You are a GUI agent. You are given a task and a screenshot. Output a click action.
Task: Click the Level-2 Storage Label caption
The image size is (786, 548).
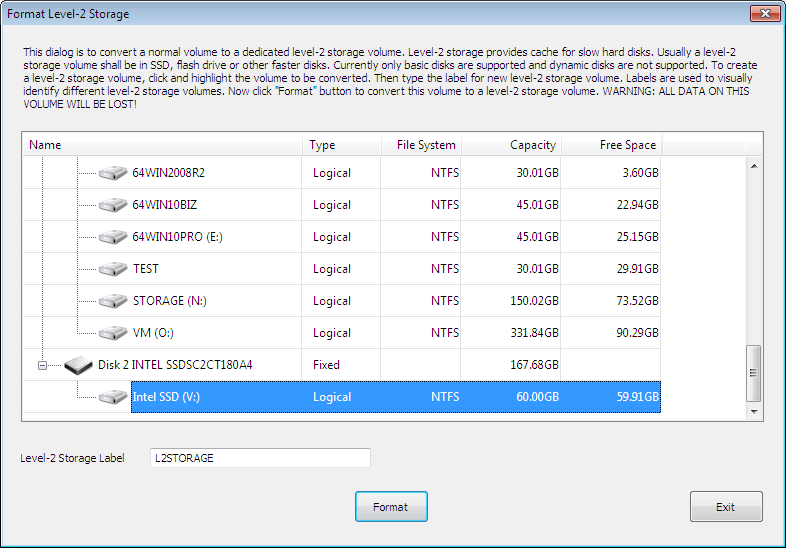72,458
